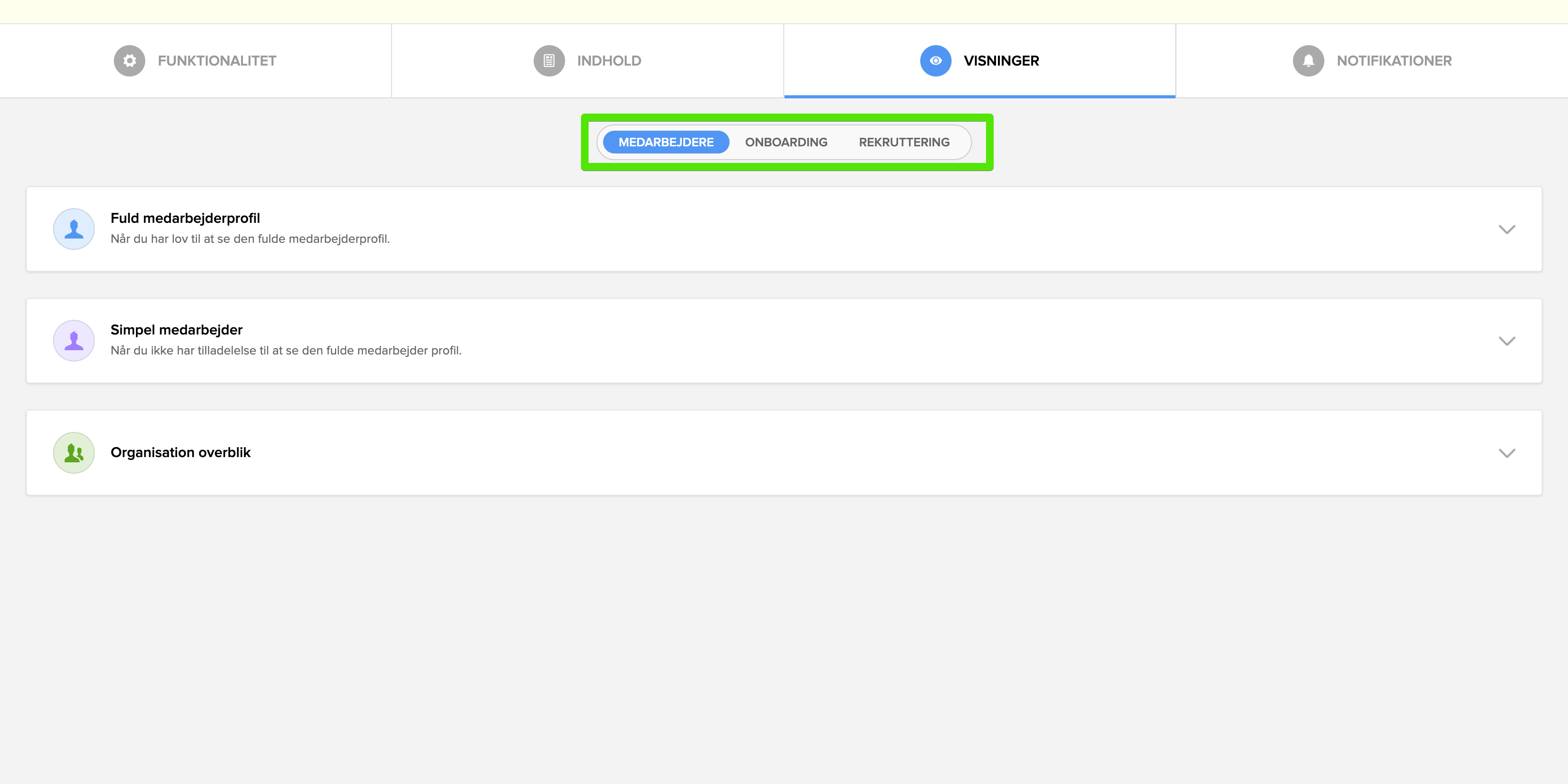This screenshot has height=784, width=1568.
Task: Switch view to Onboarding
Action: (x=785, y=143)
